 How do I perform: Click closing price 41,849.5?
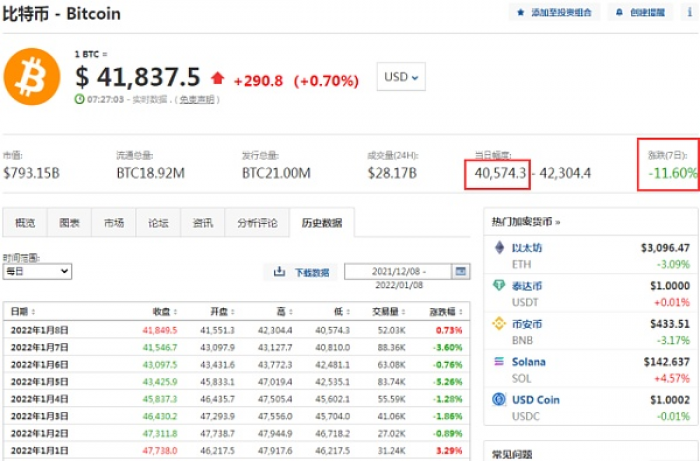pyautogui.click(x=160, y=330)
